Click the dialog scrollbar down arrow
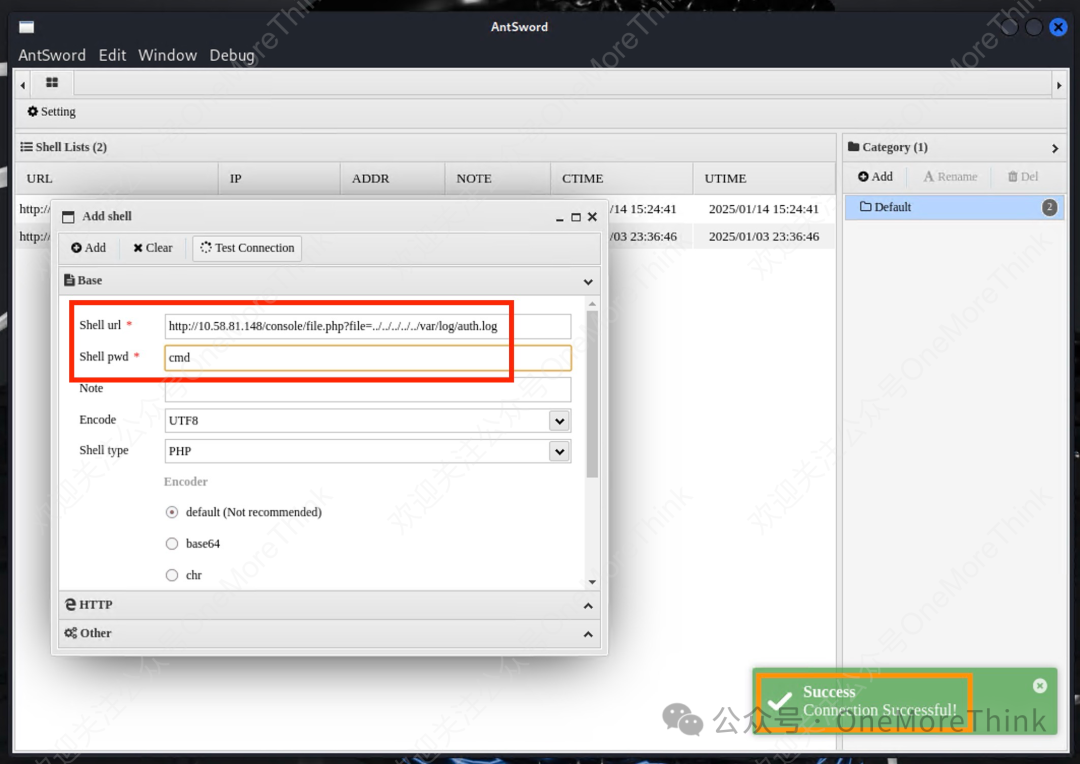The height and width of the screenshot is (764, 1080). pyautogui.click(x=592, y=582)
